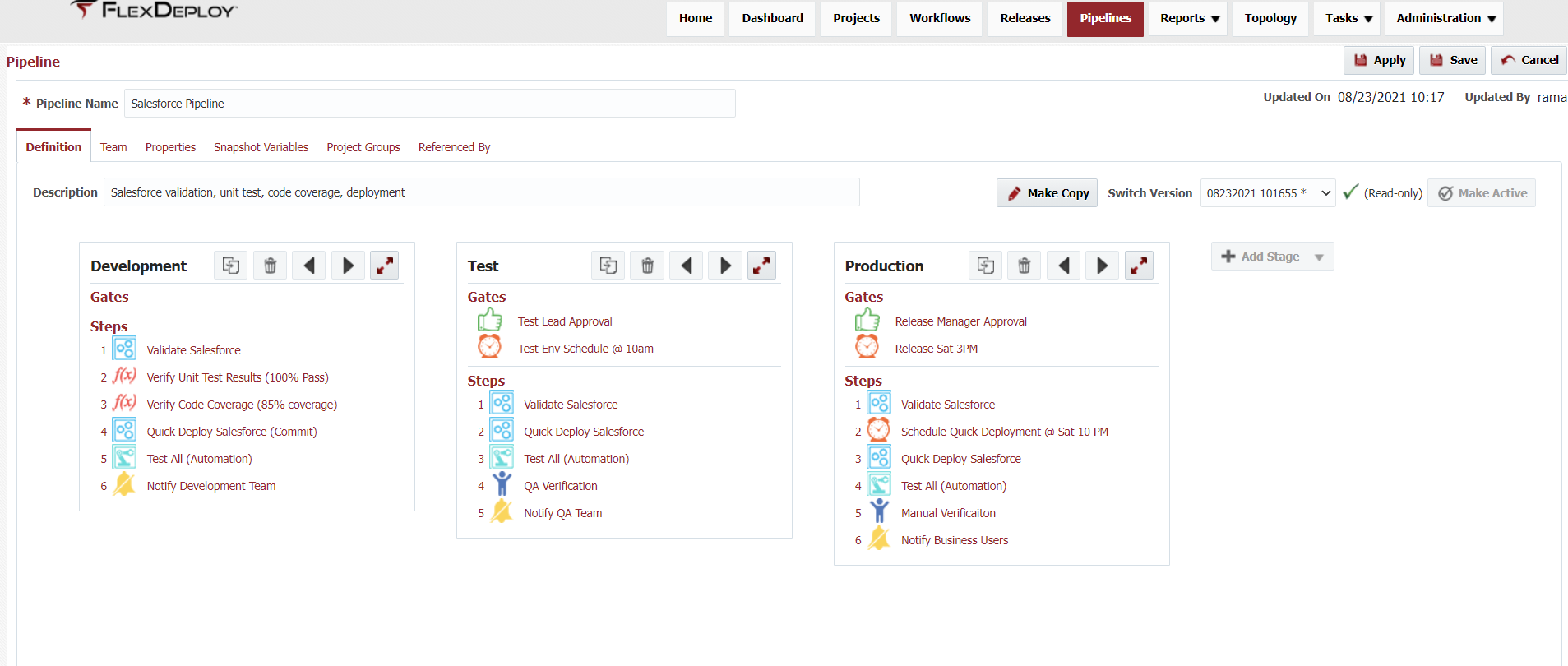Delete the Production stage

coord(1024,266)
